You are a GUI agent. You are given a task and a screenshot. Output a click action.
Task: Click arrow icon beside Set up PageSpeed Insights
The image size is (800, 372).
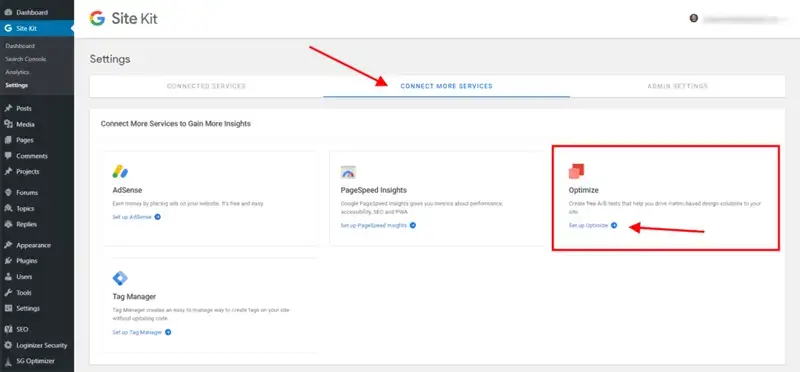[x=413, y=226]
